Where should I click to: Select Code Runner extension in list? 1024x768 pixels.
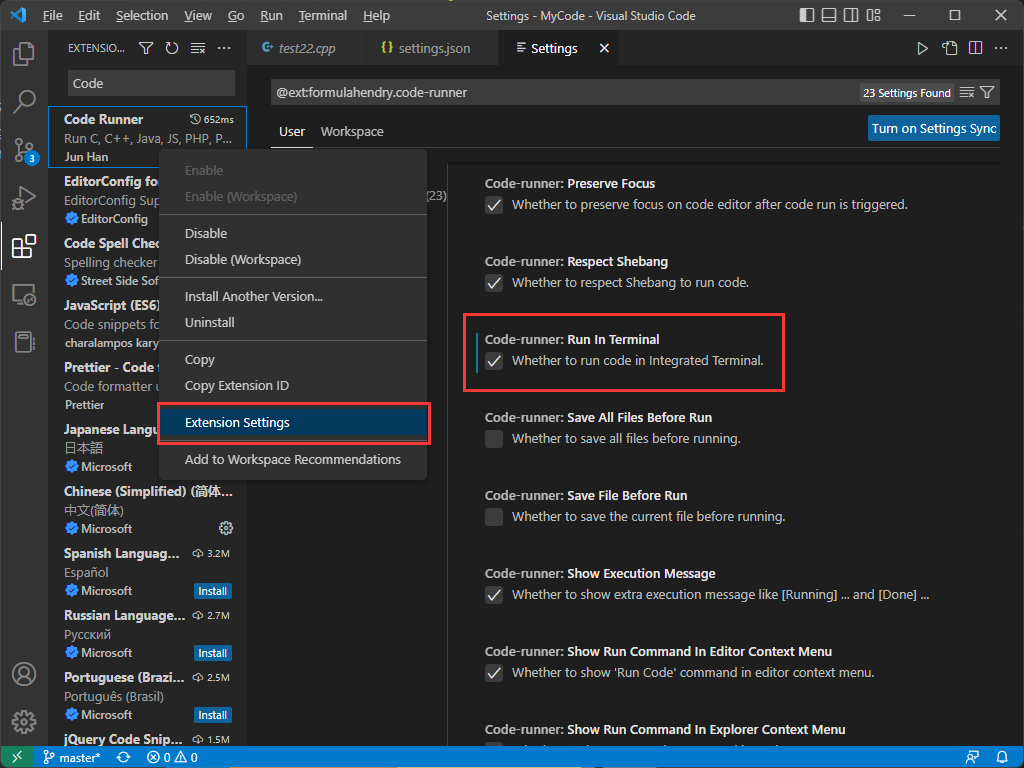[148, 137]
